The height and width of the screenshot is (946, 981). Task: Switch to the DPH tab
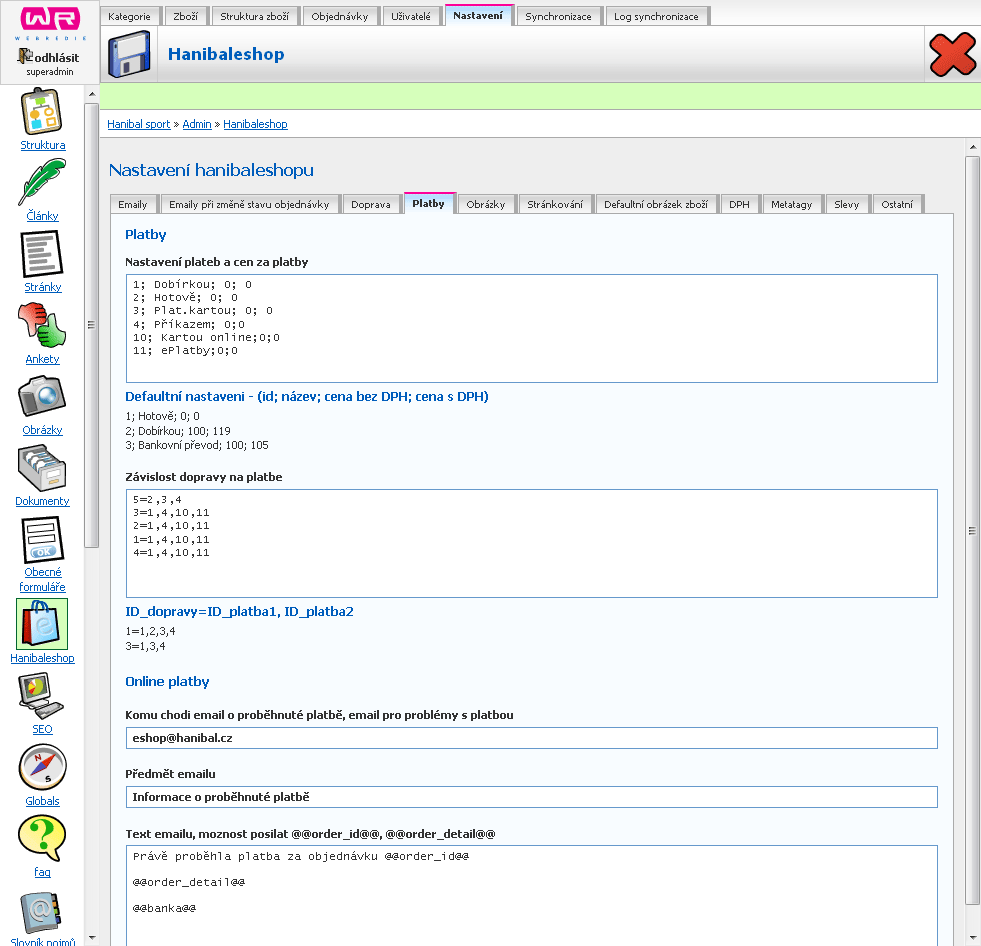pos(740,205)
